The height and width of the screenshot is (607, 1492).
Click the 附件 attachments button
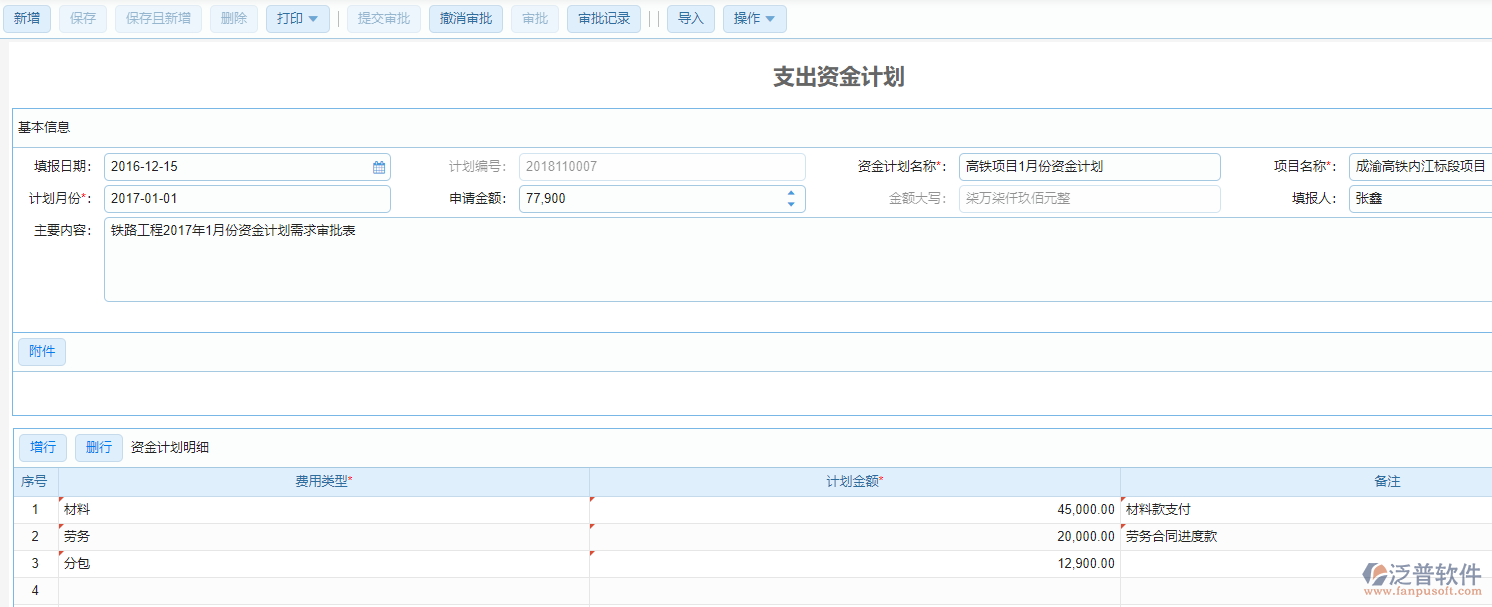pos(41,351)
